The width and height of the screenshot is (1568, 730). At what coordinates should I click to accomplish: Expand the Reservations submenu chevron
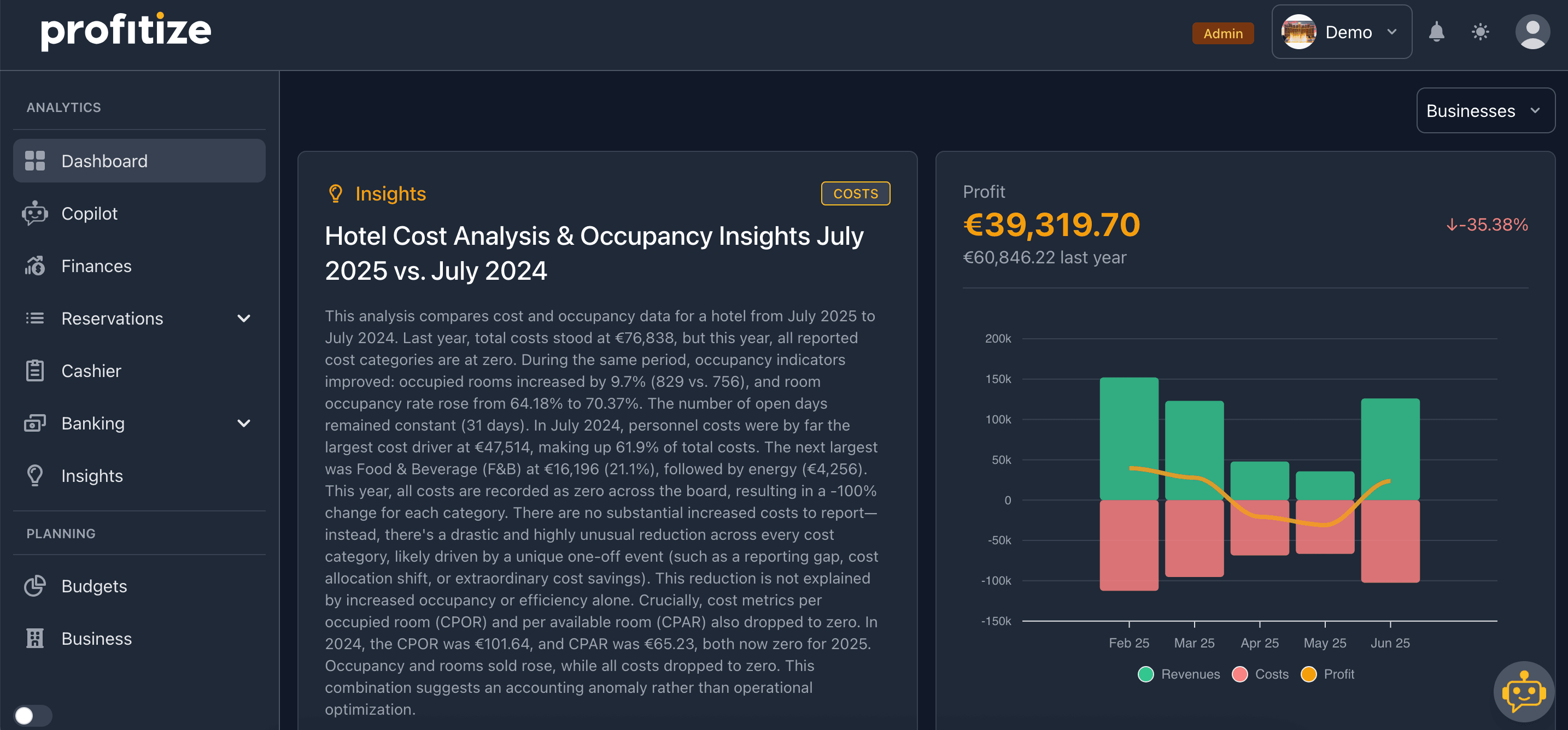243,318
